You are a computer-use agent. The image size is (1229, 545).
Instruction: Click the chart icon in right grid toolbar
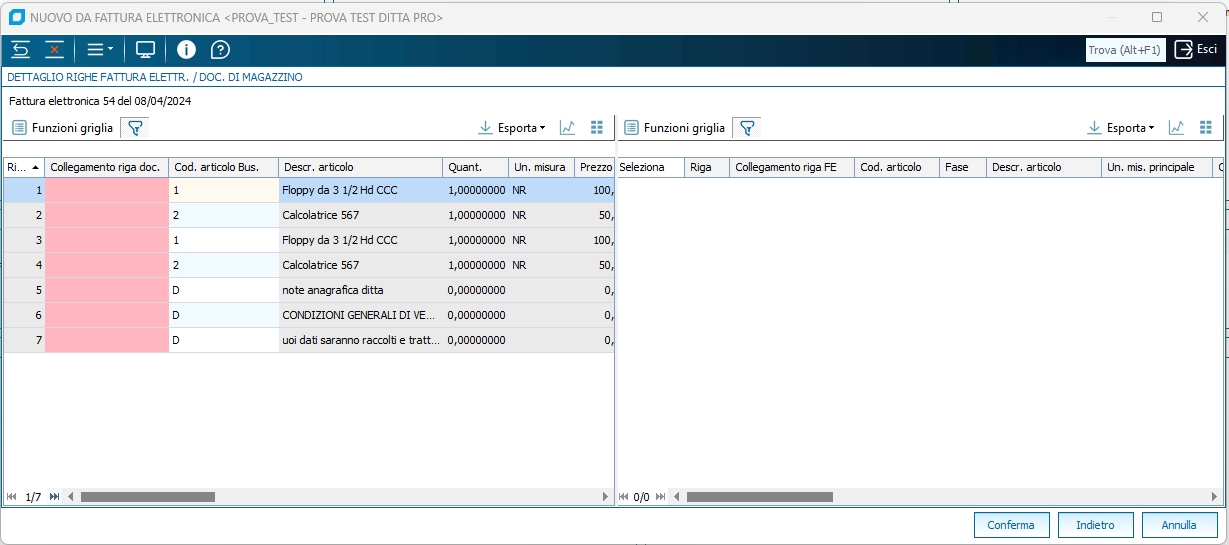[x=1176, y=128]
